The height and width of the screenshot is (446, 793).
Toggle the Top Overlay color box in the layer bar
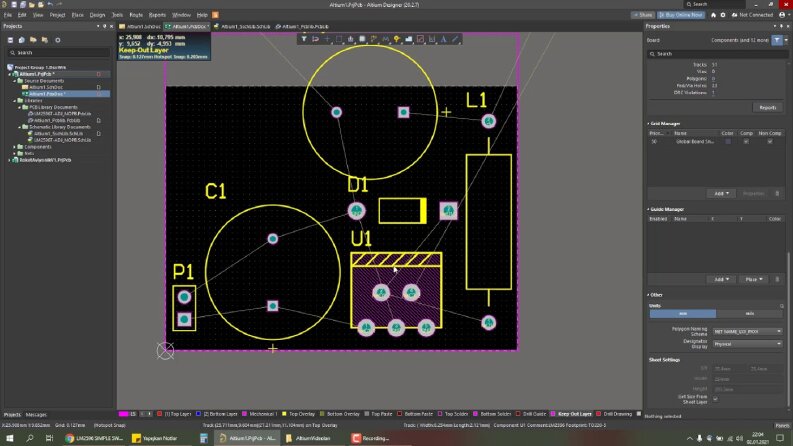tap(284, 414)
